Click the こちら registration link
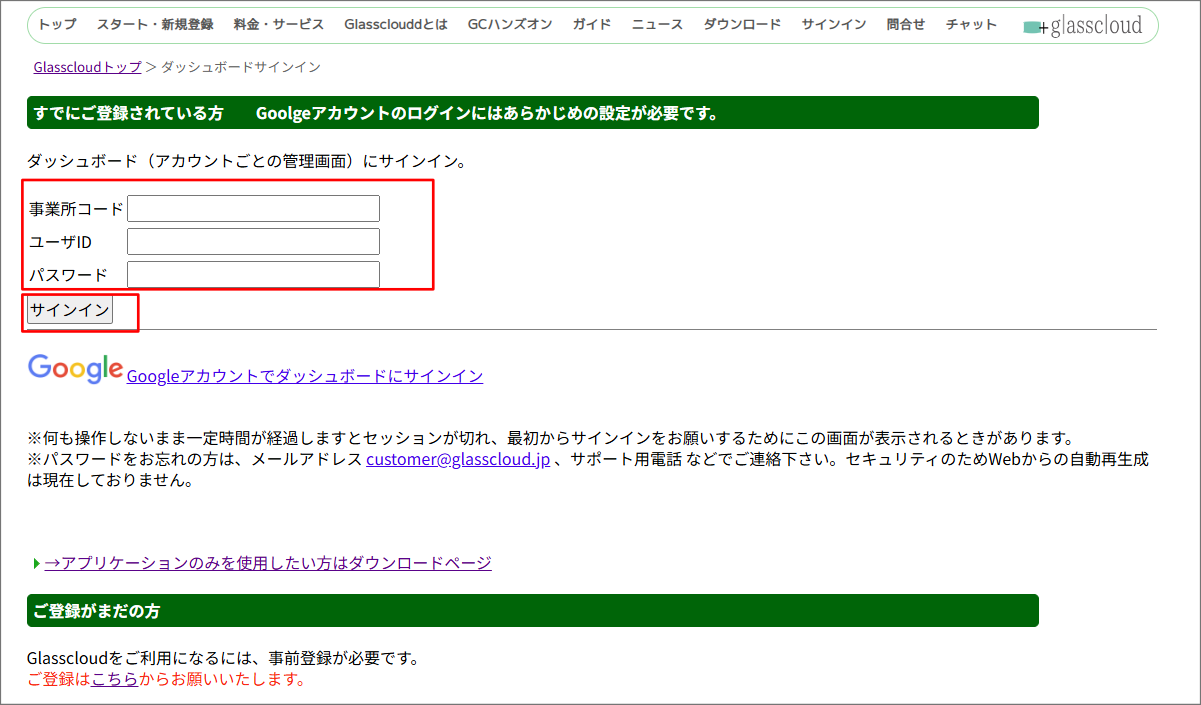Screen dimensions: 1201x705 click(x=115, y=678)
